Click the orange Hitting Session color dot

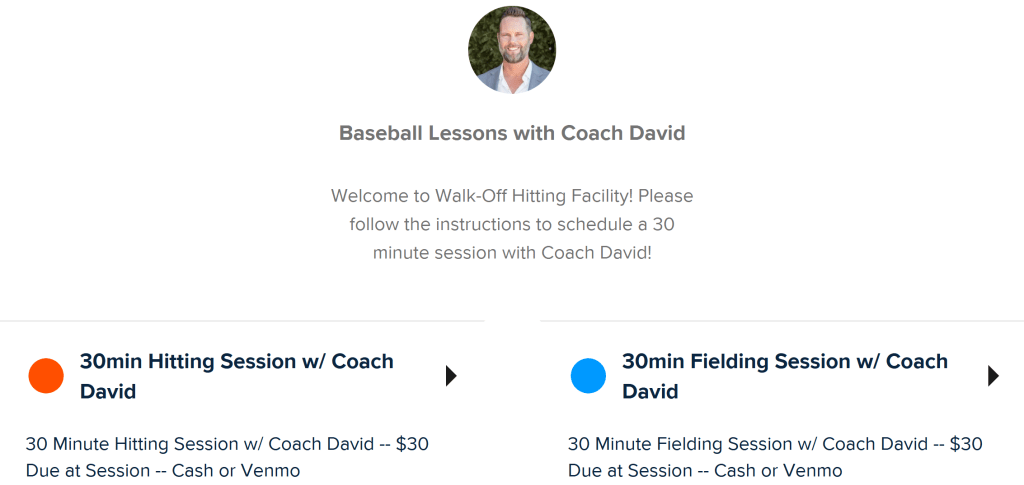pyautogui.click(x=46, y=376)
